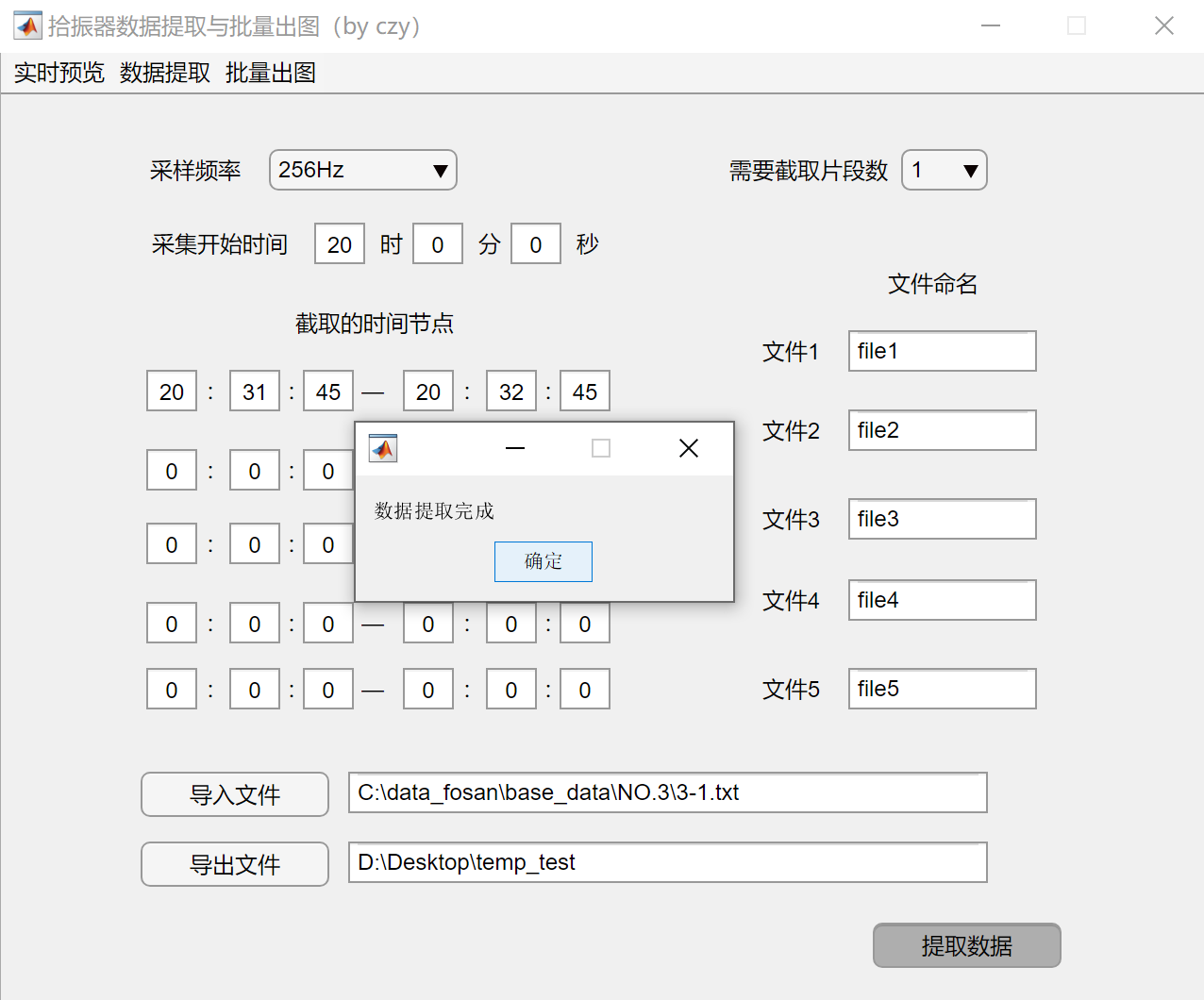Click the file3 name text box

941,519
